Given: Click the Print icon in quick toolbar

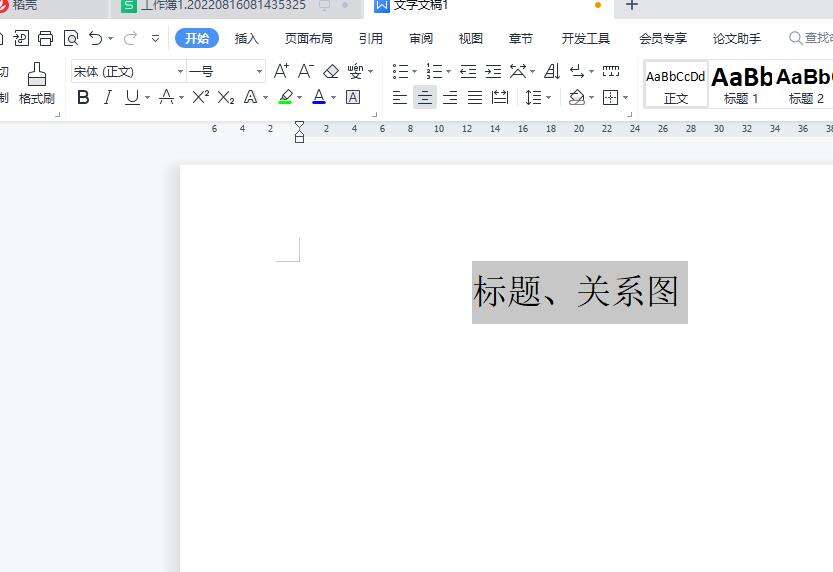Looking at the screenshot, I should [46, 38].
